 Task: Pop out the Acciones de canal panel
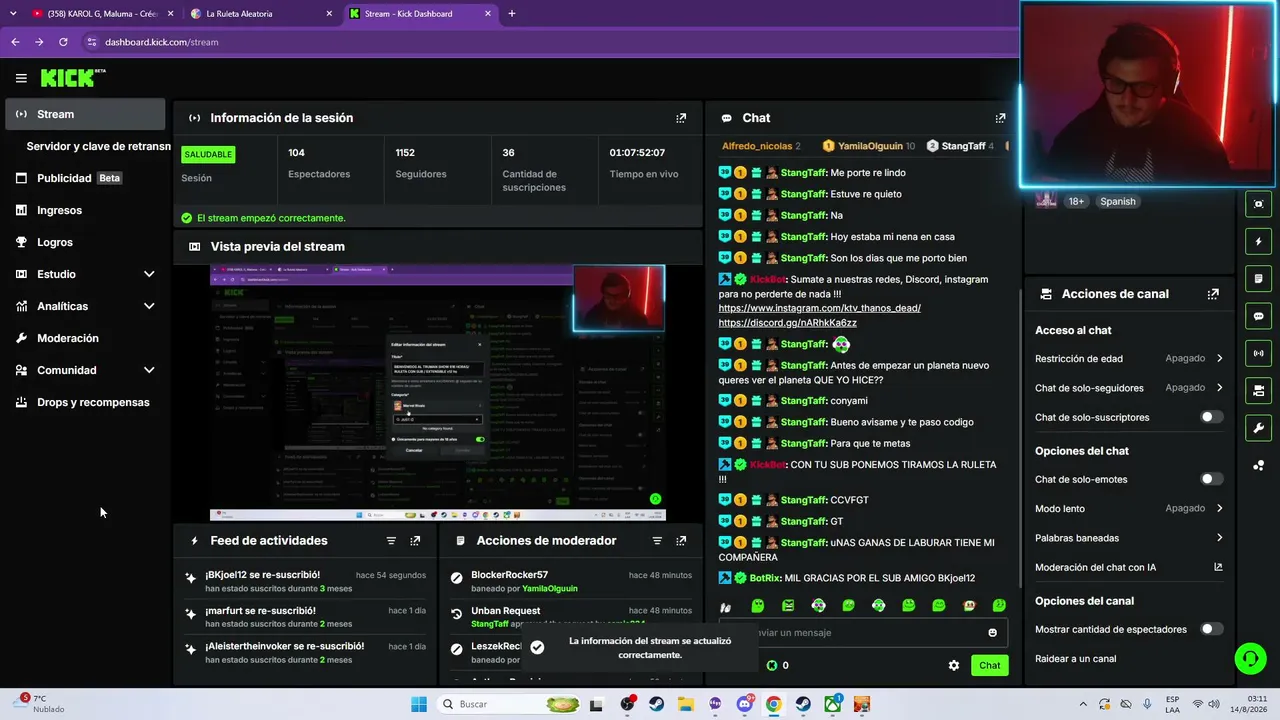(1213, 294)
